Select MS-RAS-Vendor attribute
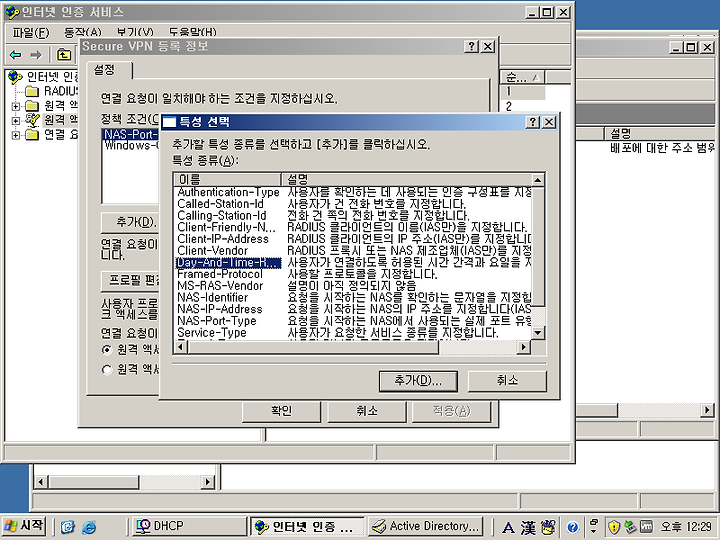The height and width of the screenshot is (540, 720). 220,286
